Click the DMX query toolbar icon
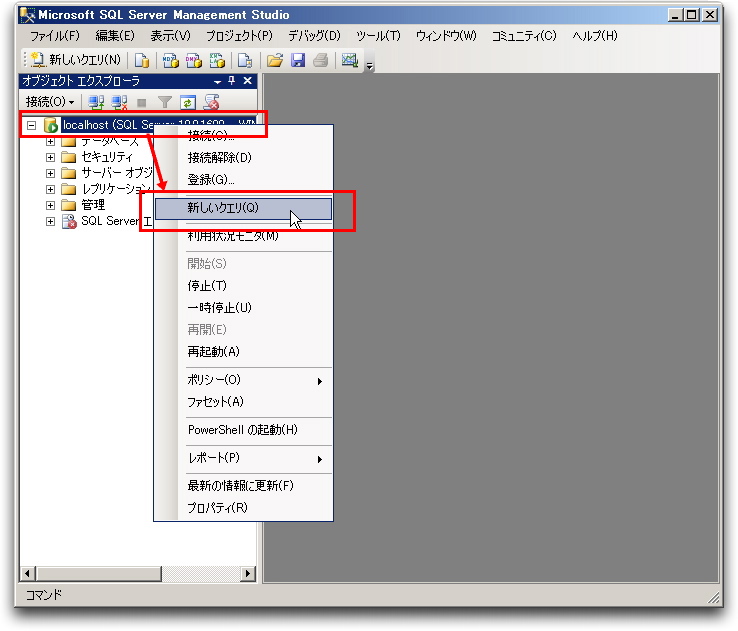 [x=193, y=60]
